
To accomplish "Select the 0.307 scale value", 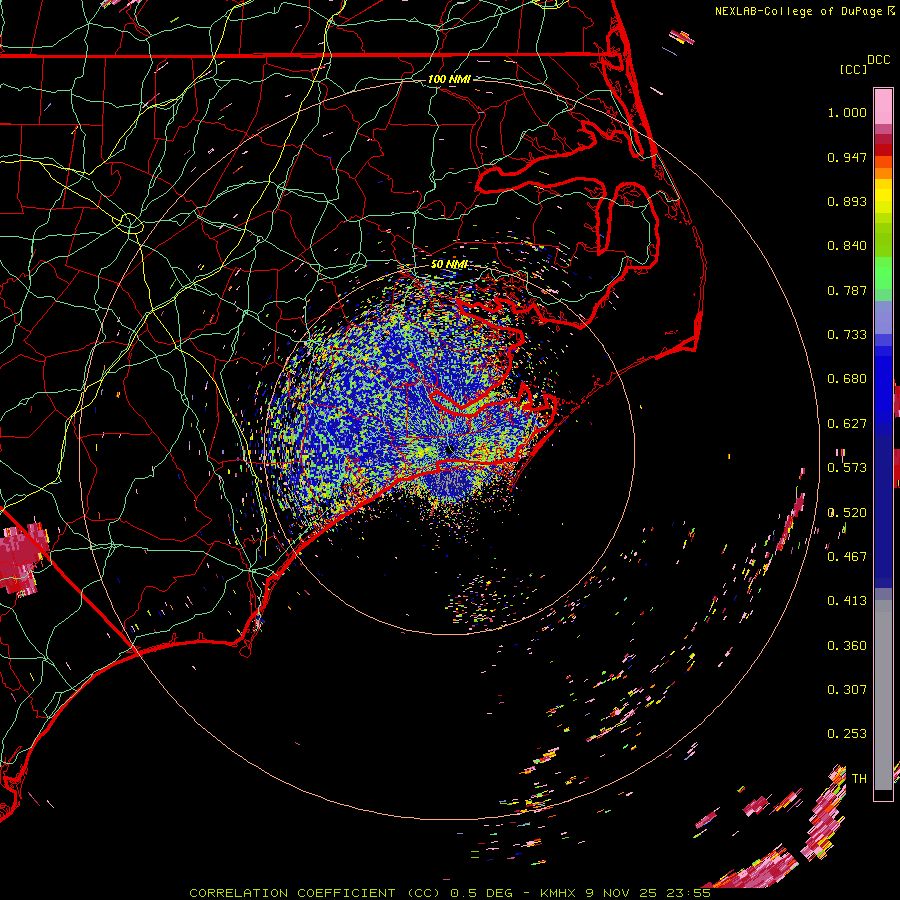I will 847,690.
